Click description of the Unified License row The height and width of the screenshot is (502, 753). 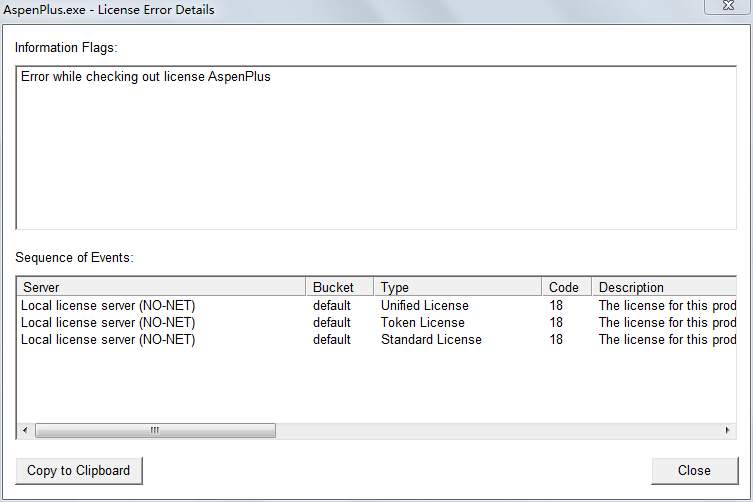(x=668, y=306)
